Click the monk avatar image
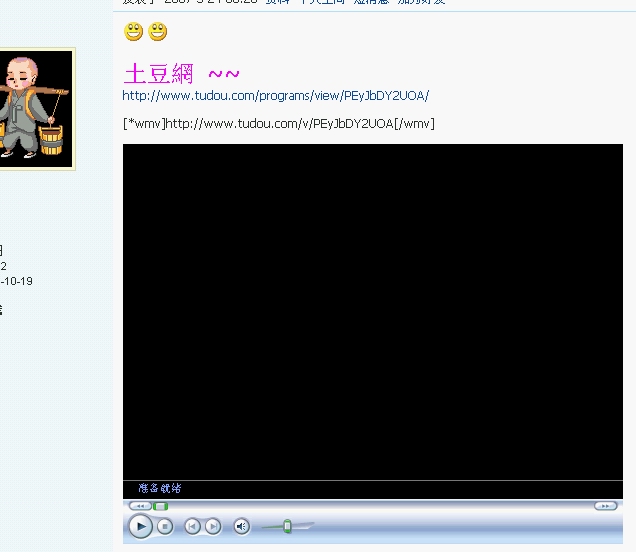636x552 pixels. coord(37,109)
